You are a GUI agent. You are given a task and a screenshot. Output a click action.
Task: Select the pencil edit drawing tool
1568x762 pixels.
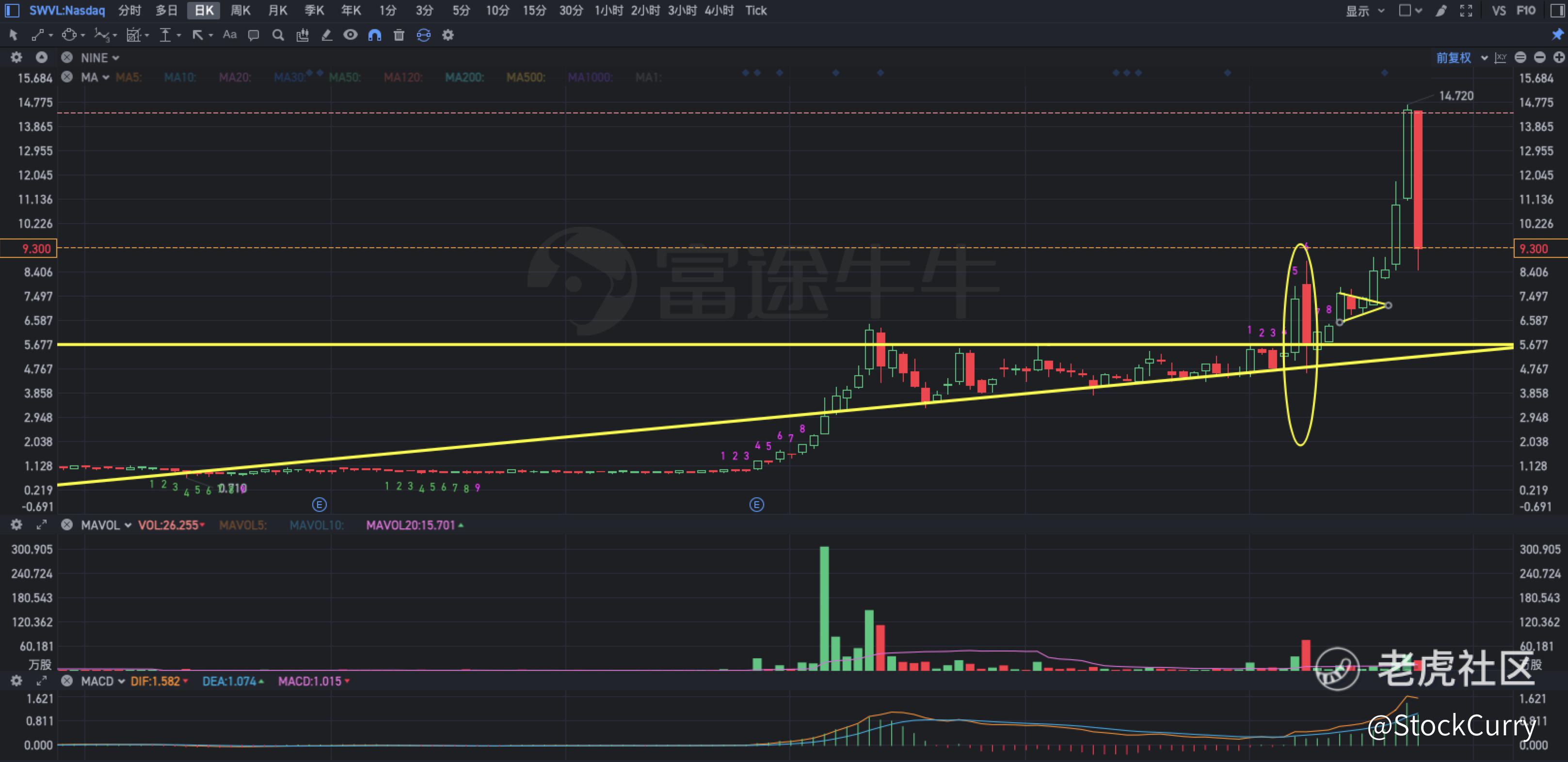327,35
